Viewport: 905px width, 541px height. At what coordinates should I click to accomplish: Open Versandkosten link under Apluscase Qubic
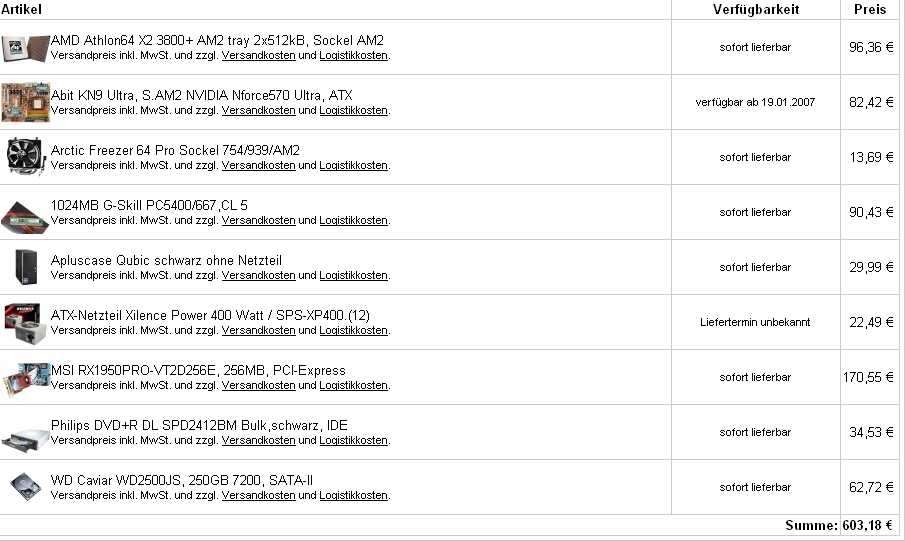point(259,275)
